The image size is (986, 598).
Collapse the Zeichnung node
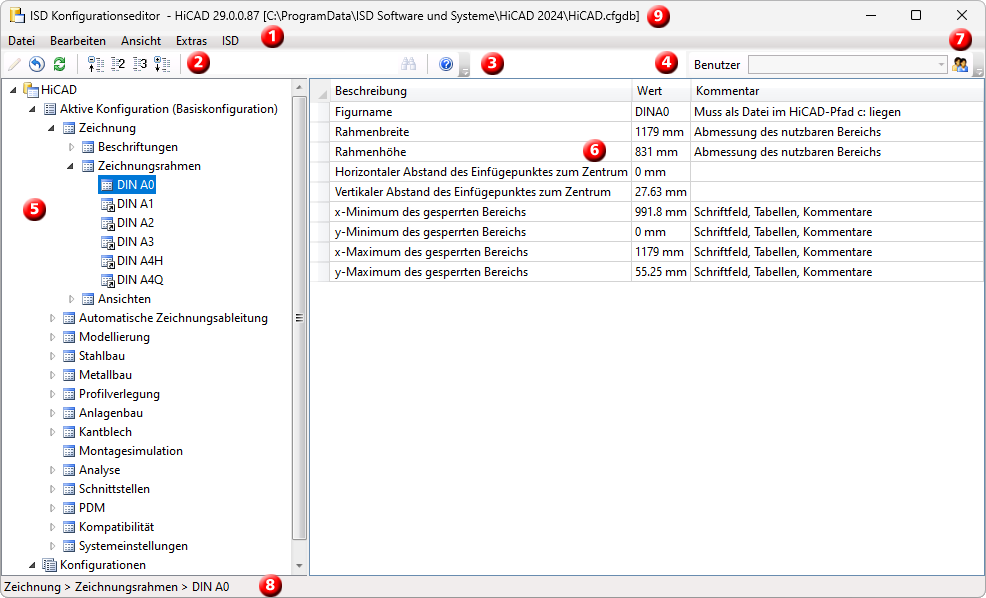52,128
